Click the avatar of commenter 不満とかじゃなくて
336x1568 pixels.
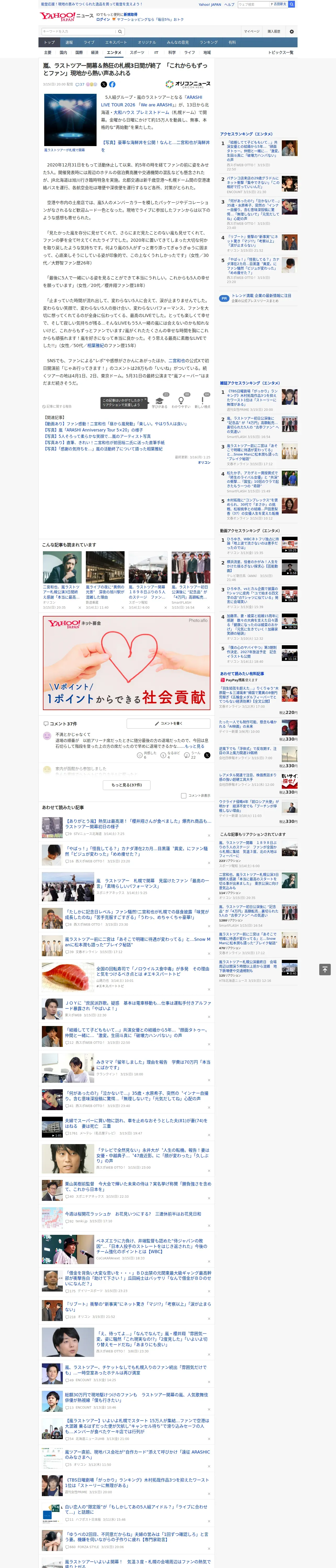coord(47,735)
